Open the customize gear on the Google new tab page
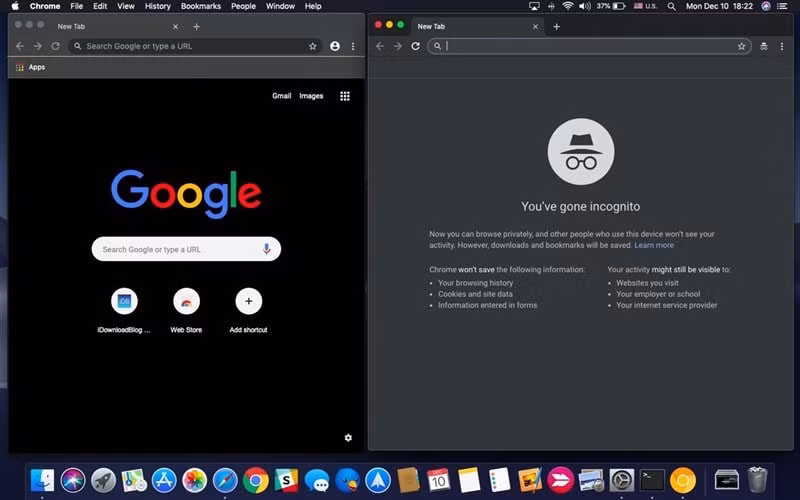Image resolution: width=800 pixels, height=500 pixels. coord(348,438)
